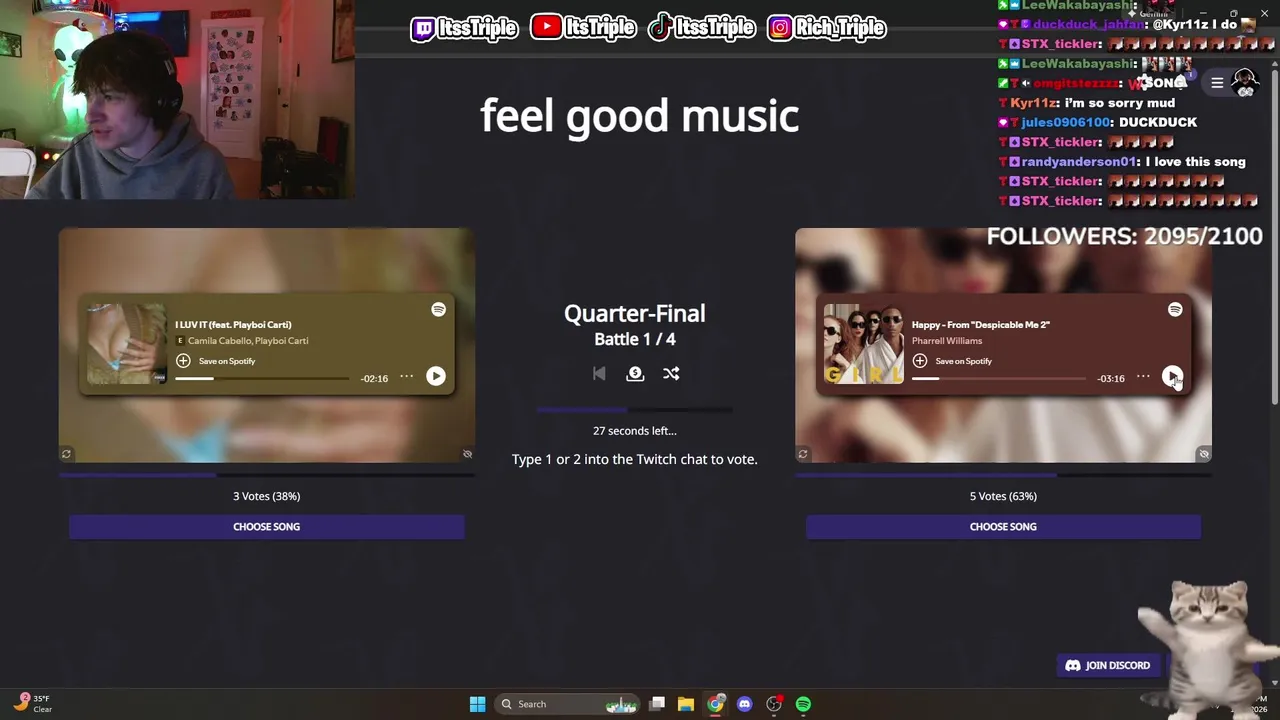This screenshot has width=1280, height=720.
Task: Hide the left song embed video
Action: (467, 454)
